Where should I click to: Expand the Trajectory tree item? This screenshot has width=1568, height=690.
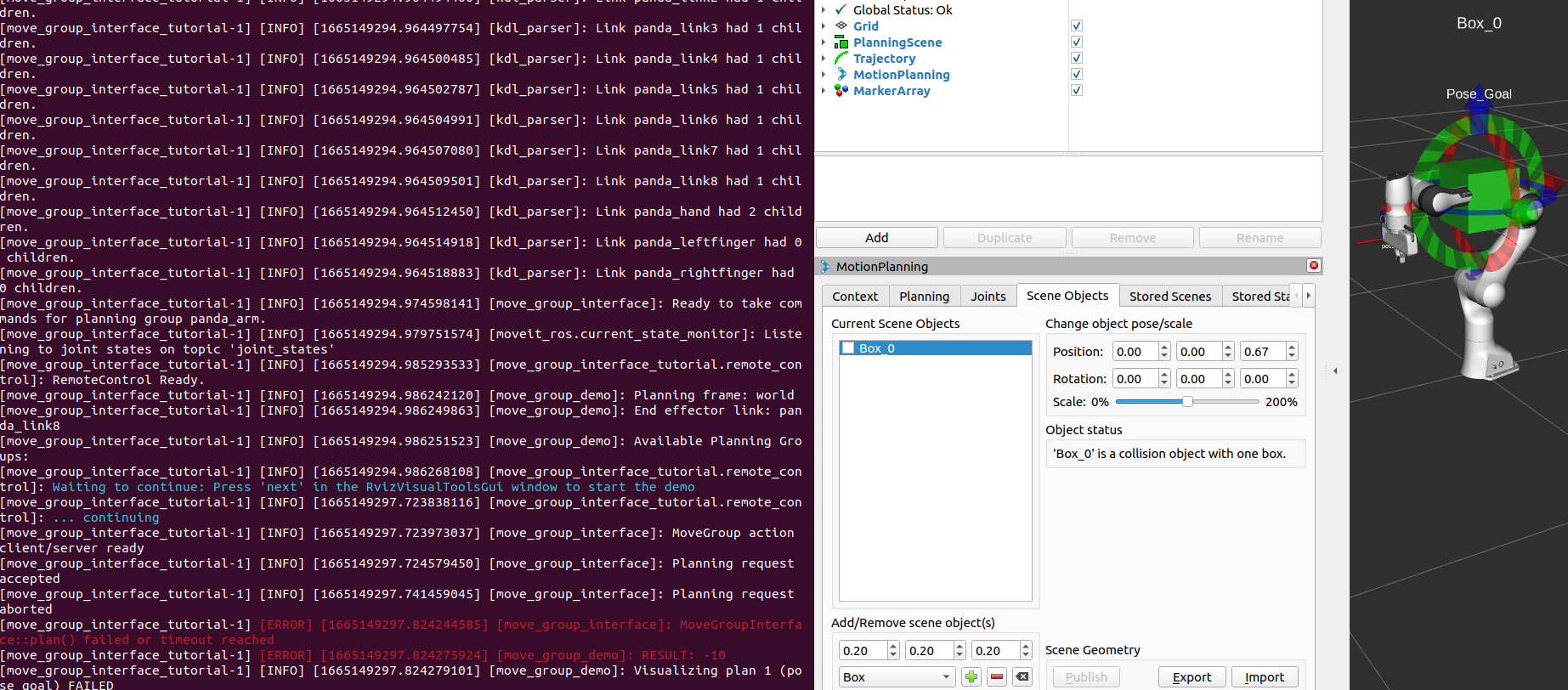(x=823, y=59)
